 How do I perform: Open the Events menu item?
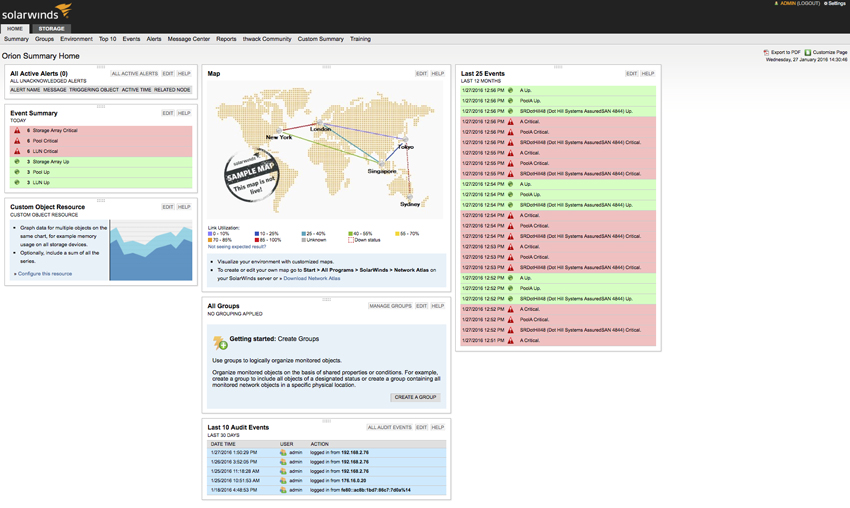click(x=131, y=39)
